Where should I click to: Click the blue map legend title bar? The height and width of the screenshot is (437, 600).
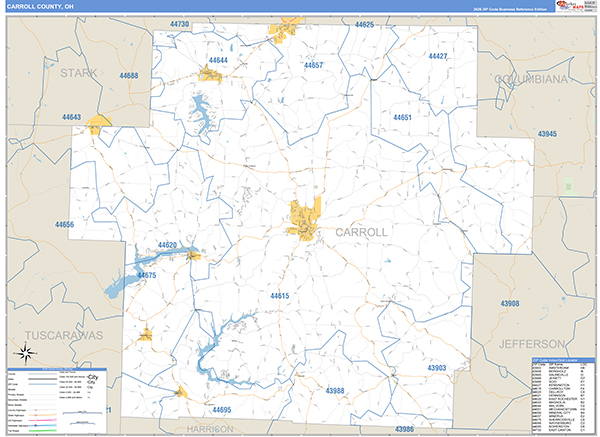(x=57, y=369)
